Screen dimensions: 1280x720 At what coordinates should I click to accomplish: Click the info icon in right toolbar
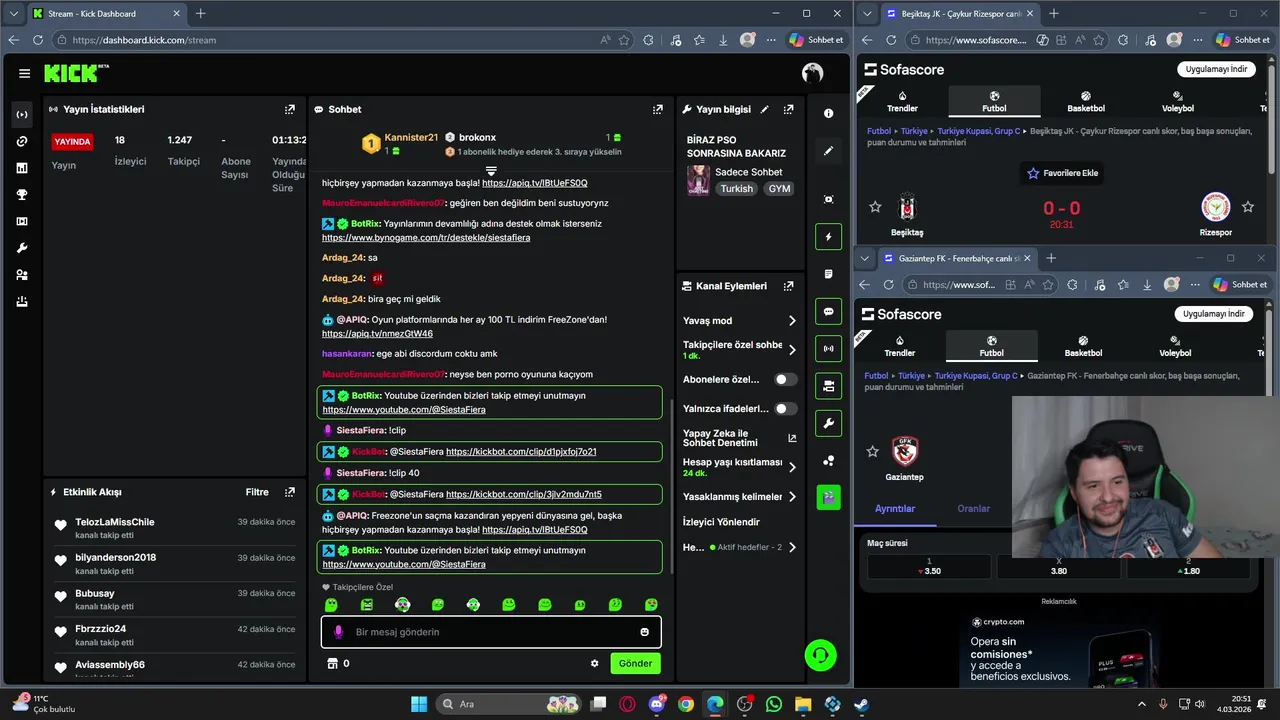[828, 114]
